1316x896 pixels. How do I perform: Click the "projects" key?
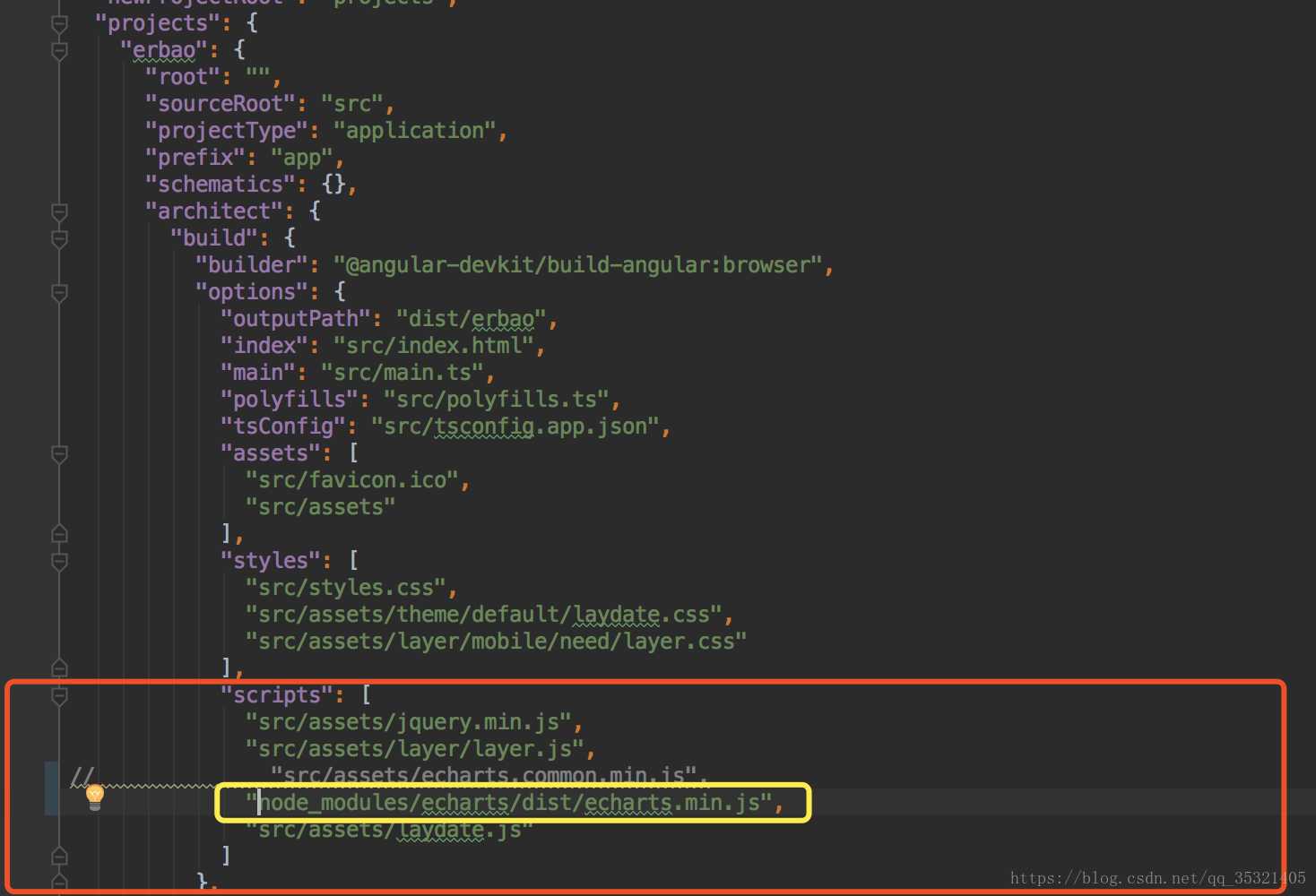pos(163,23)
